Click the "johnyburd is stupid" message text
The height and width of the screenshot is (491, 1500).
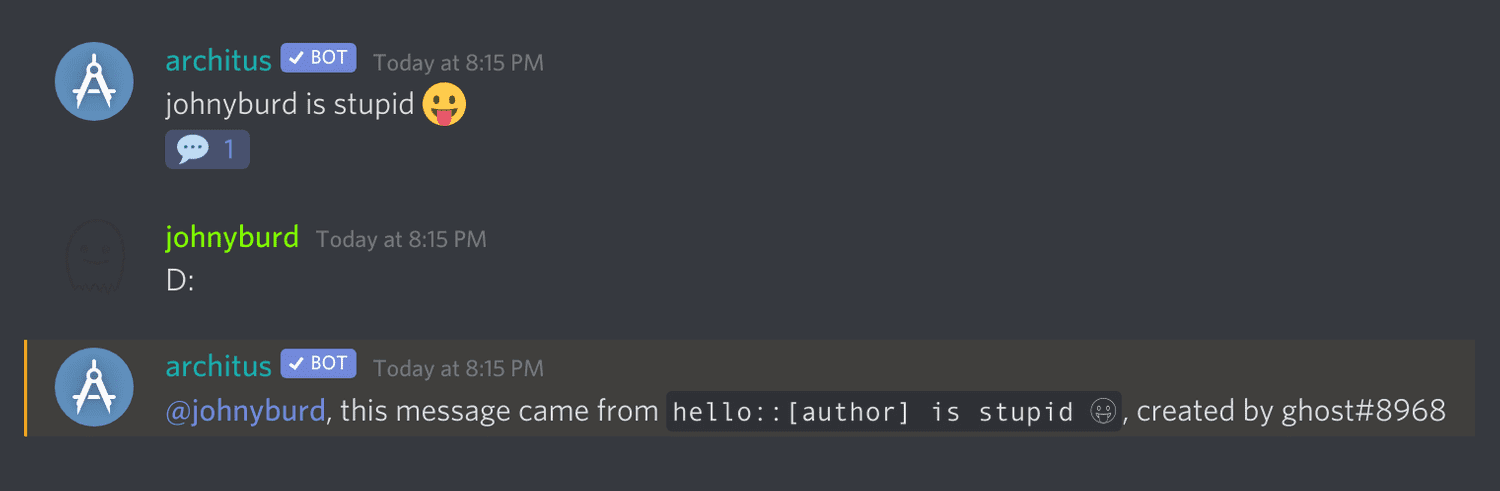pyautogui.click(x=290, y=105)
